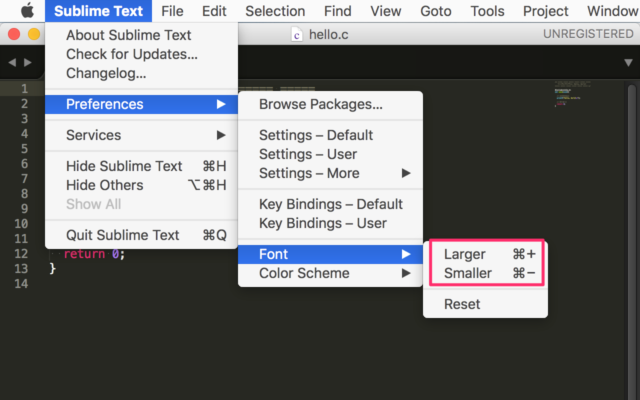Open the Project menu

(545, 11)
